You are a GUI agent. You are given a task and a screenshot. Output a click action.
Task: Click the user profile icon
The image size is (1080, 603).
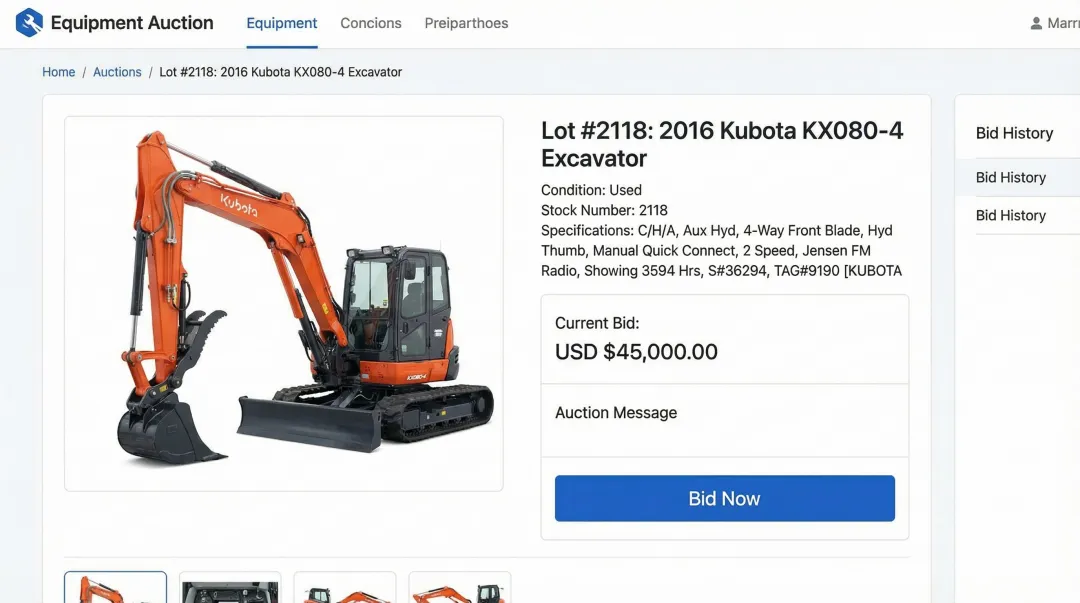point(1036,23)
